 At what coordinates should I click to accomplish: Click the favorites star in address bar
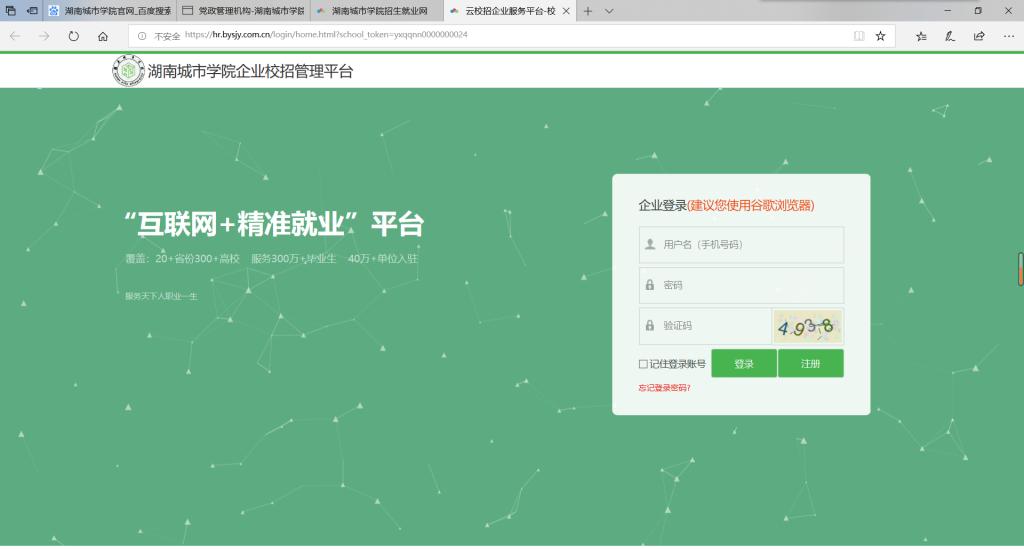[881, 36]
